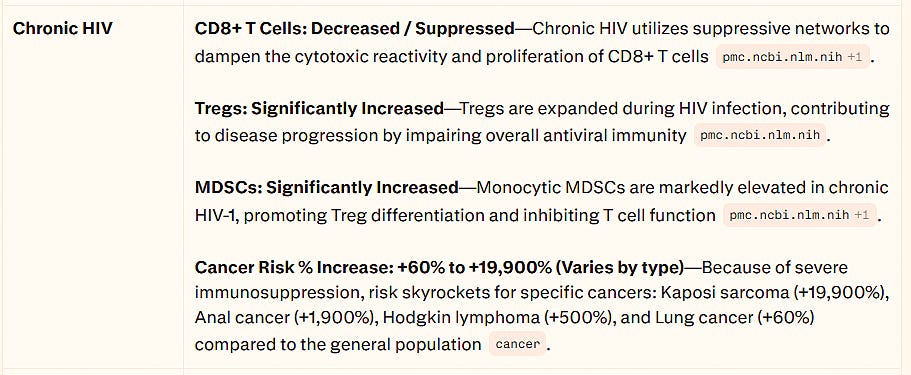
Task: Click the phrase disease progression in Tregs paragraph
Action: pos(288,135)
